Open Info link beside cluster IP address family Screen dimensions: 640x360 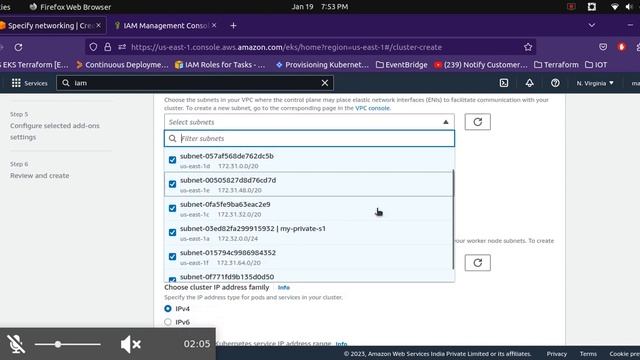[x=284, y=287]
